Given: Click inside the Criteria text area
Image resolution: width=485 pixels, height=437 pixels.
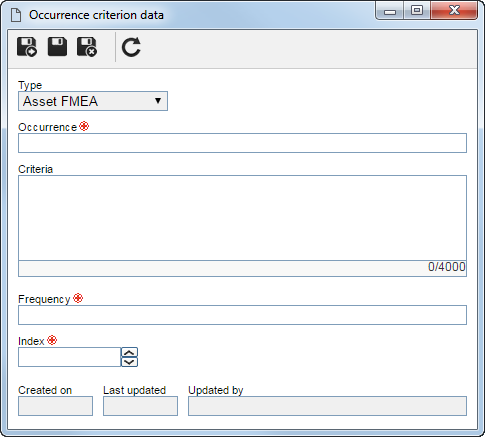Looking at the screenshot, I should 242,218.
